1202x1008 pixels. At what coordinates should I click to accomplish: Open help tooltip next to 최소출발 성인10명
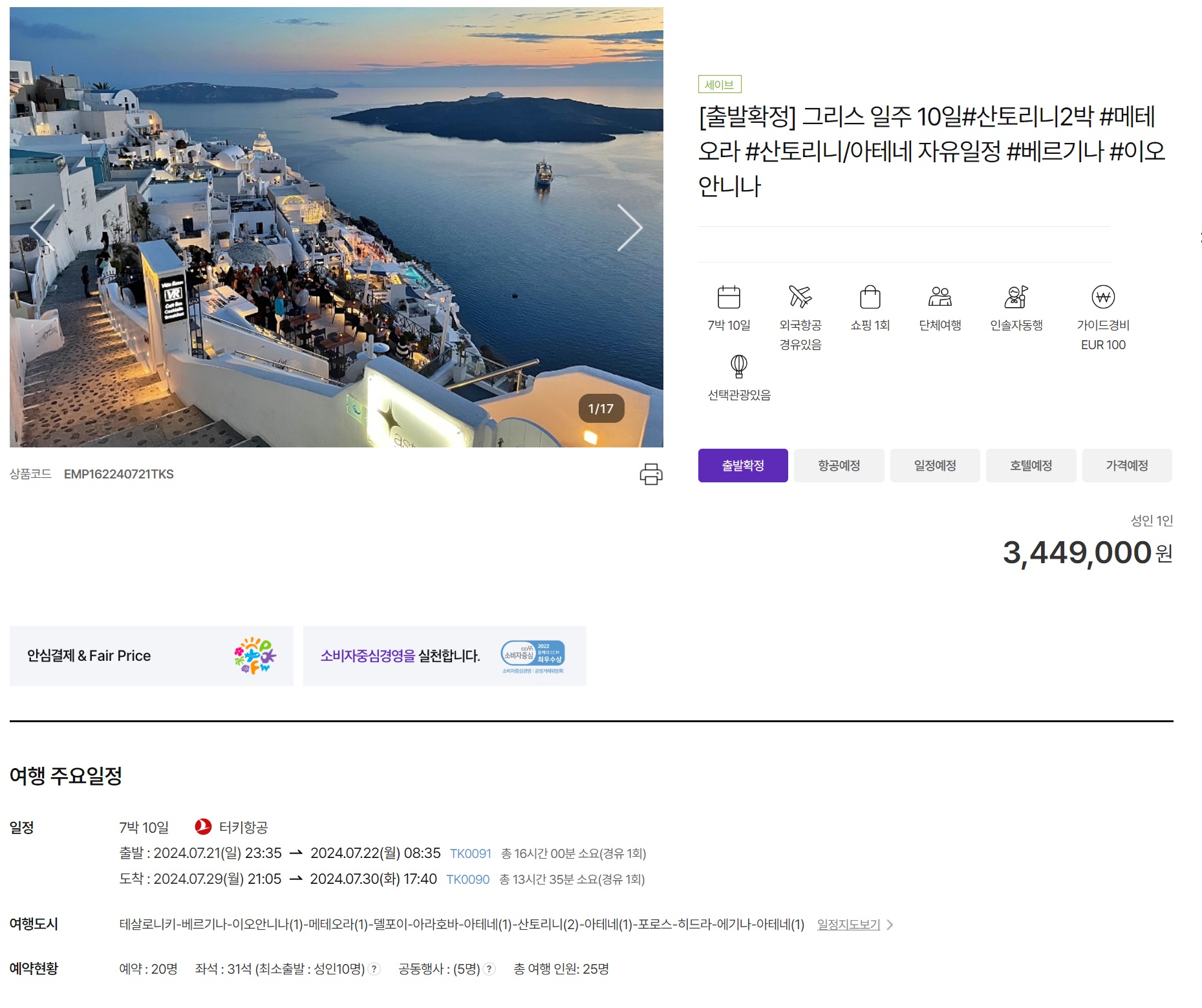[374, 969]
